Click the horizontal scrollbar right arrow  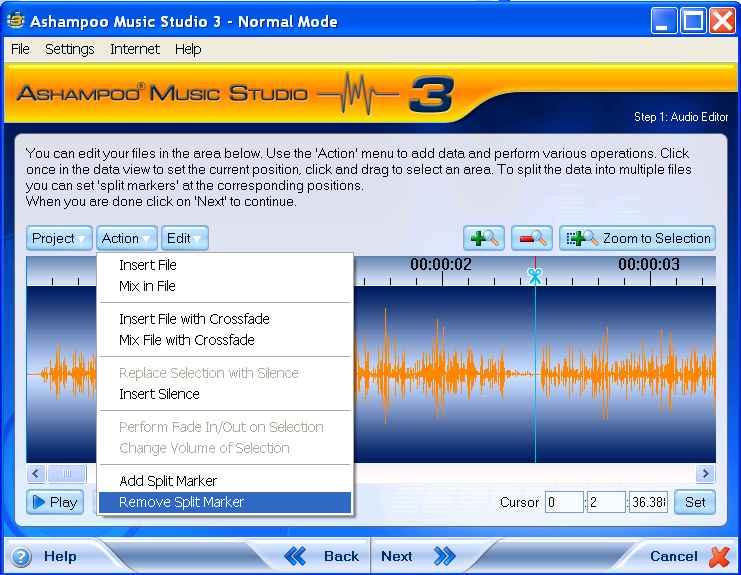click(706, 474)
